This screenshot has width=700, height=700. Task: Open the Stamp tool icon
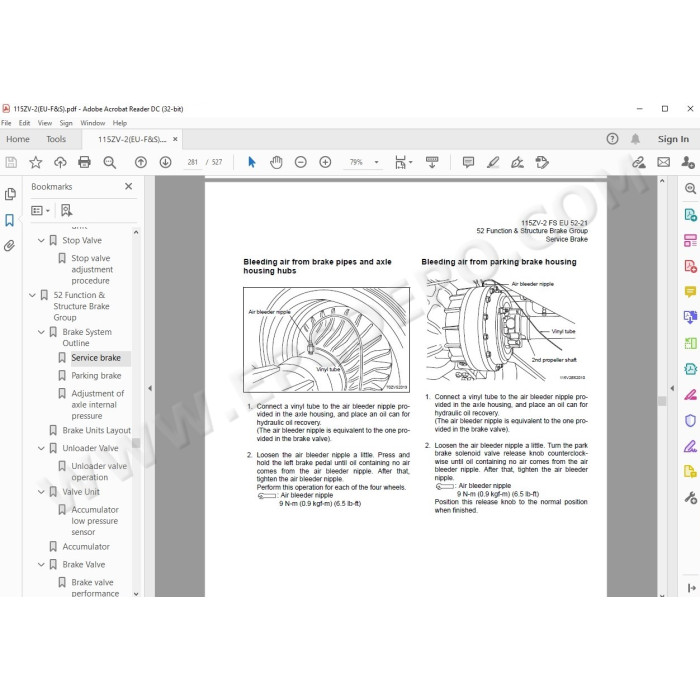point(542,162)
